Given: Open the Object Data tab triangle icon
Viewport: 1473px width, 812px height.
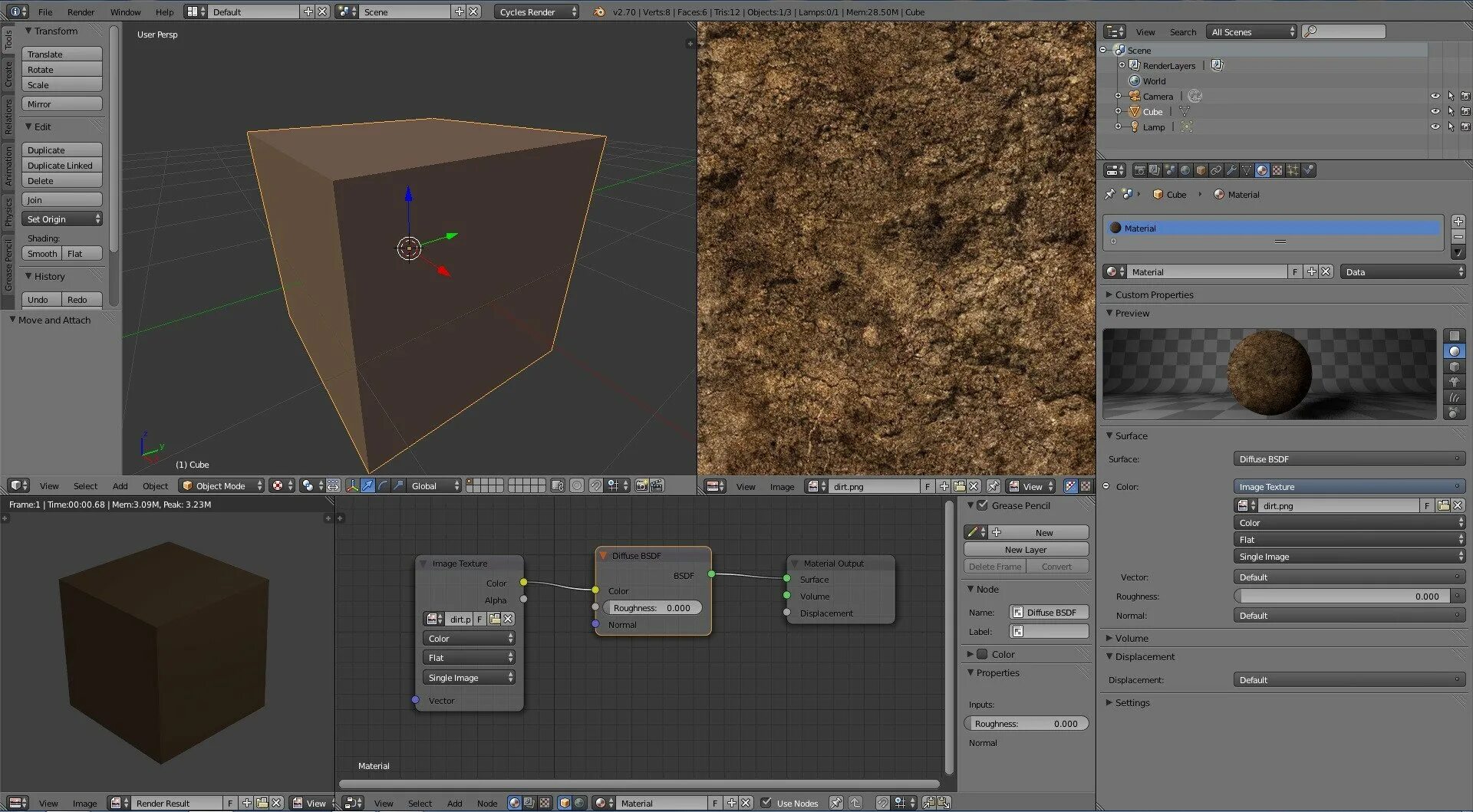Looking at the screenshot, I should tap(1247, 170).
